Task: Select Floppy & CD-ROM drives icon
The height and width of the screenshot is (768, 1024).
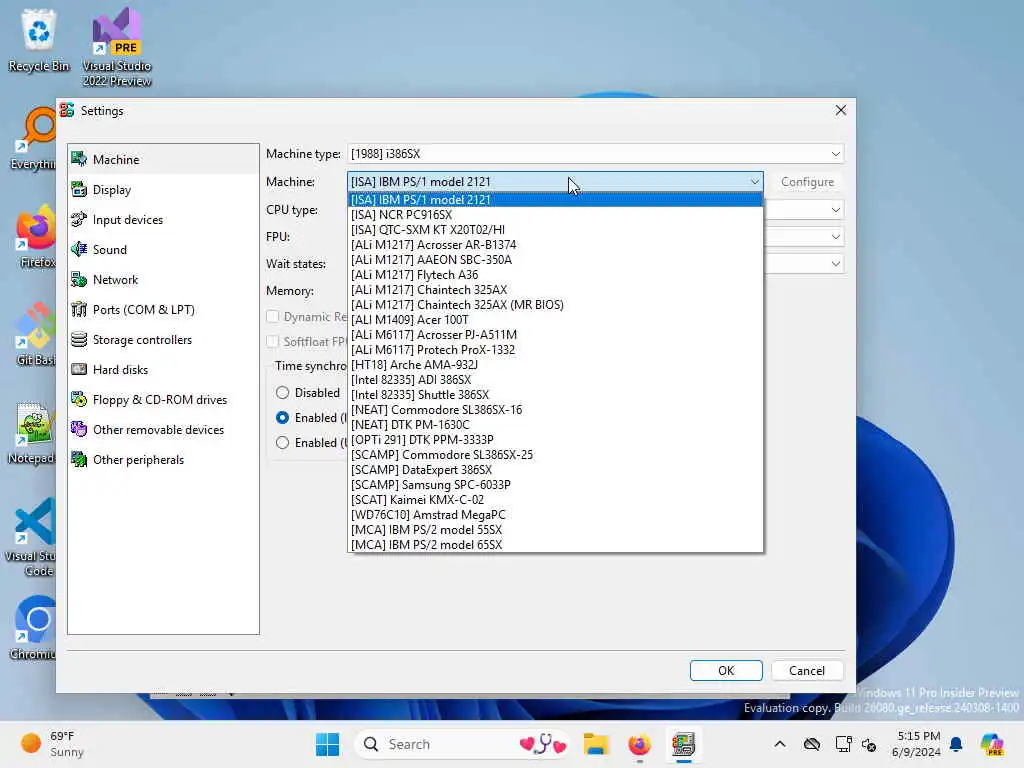Action: click(79, 400)
